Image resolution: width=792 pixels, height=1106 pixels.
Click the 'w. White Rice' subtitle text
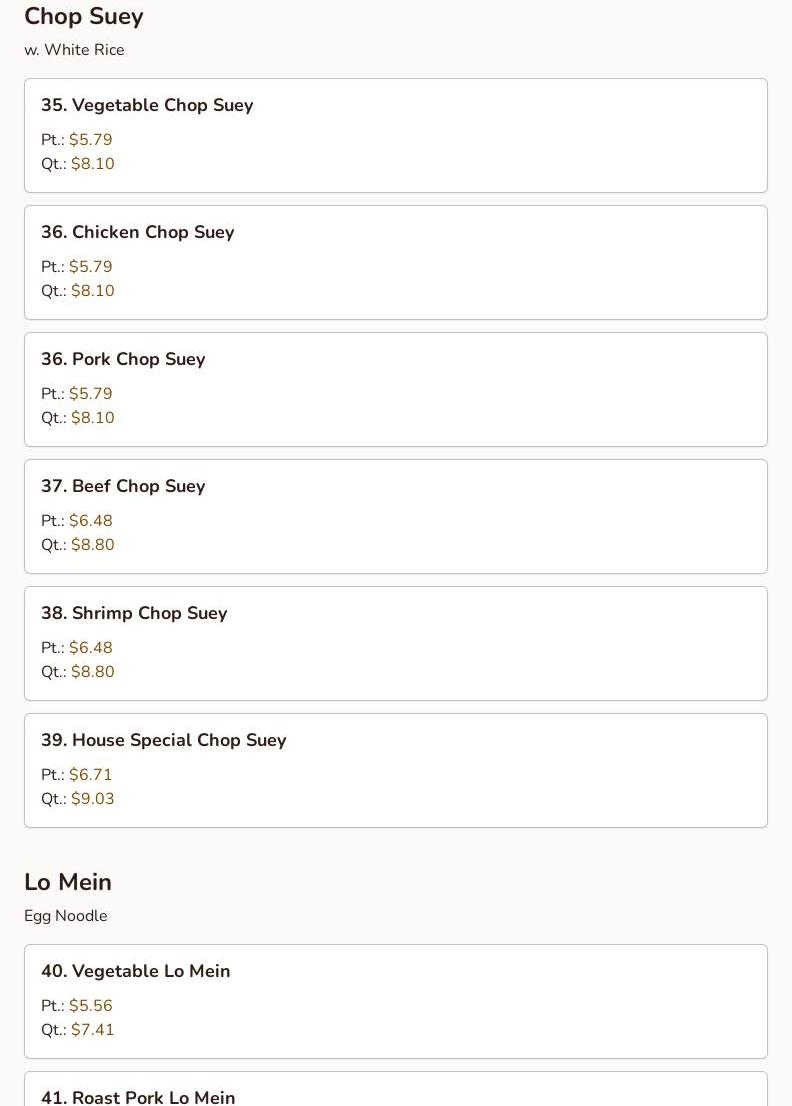click(74, 49)
